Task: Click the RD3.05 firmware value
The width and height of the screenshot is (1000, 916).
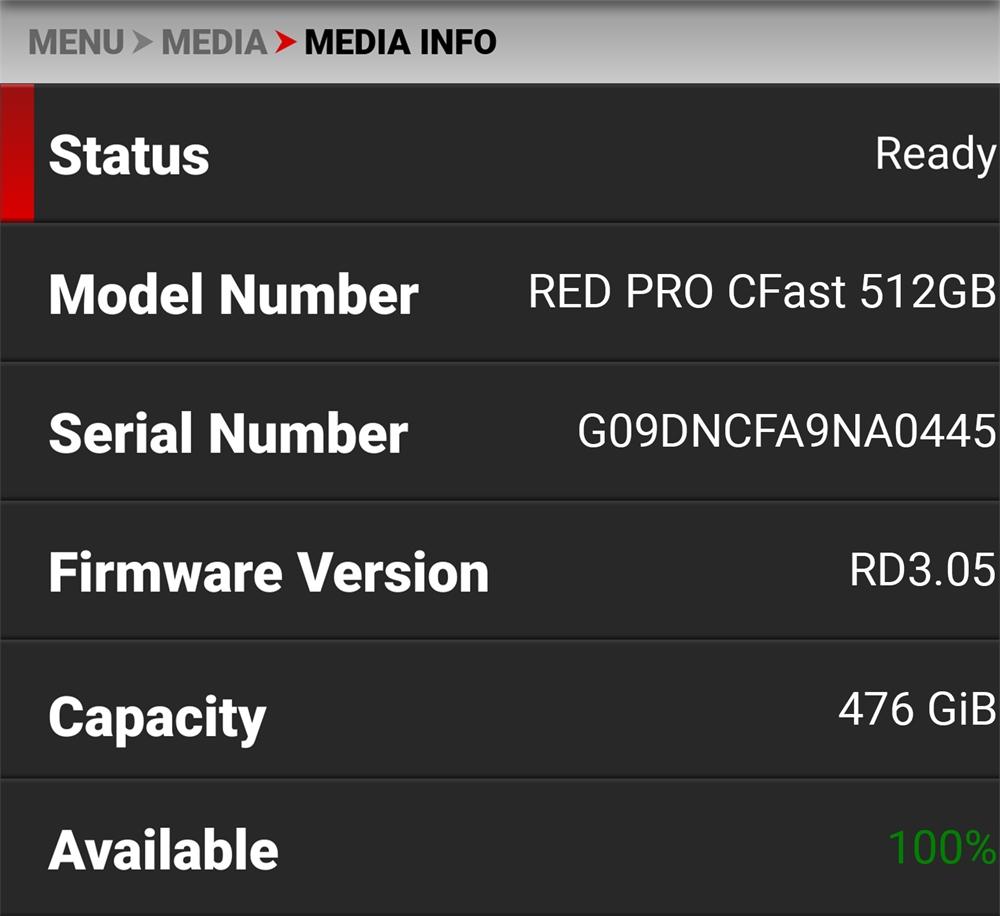Action: click(x=922, y=570)
